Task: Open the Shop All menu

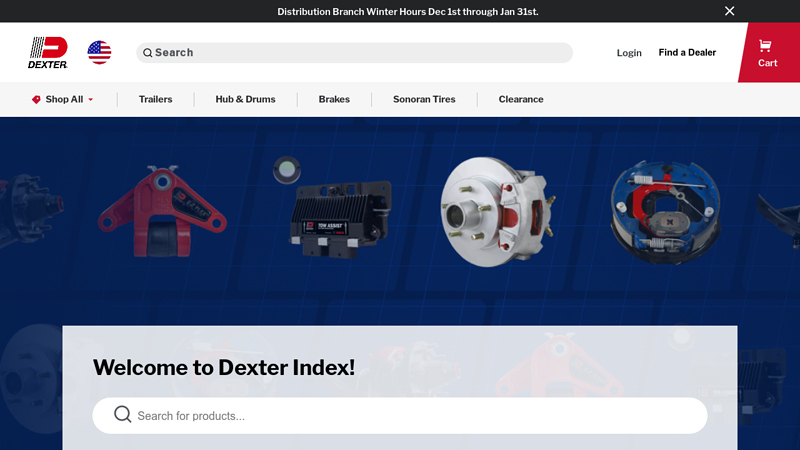Action: [x=63, y=99]
